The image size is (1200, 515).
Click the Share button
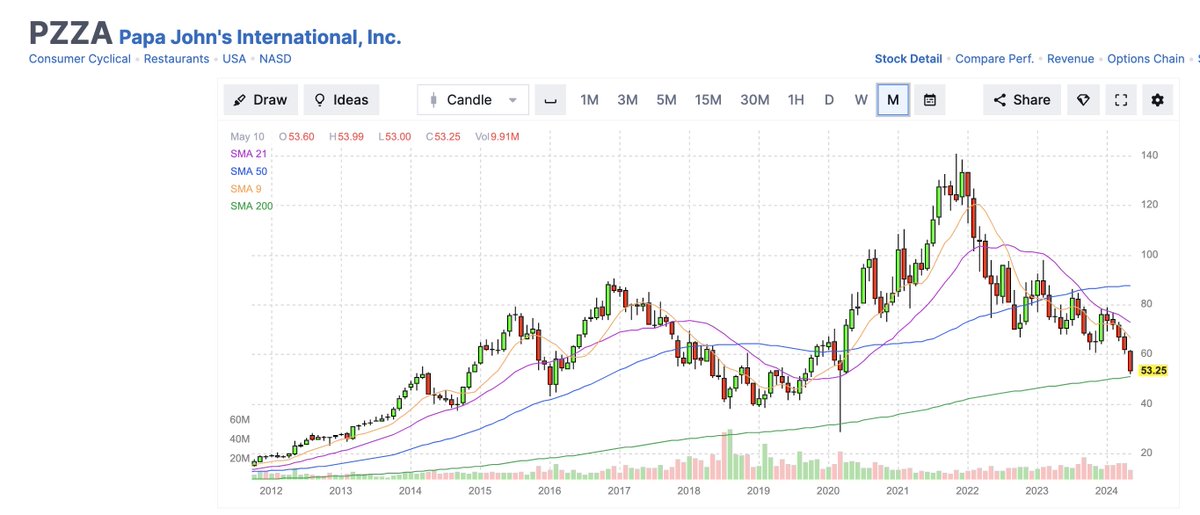[x=1022, y=100]
